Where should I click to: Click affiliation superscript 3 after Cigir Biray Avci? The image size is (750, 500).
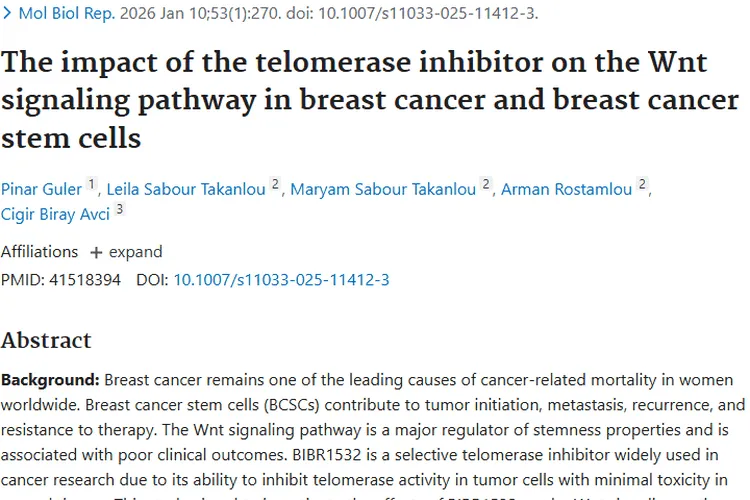119,209
